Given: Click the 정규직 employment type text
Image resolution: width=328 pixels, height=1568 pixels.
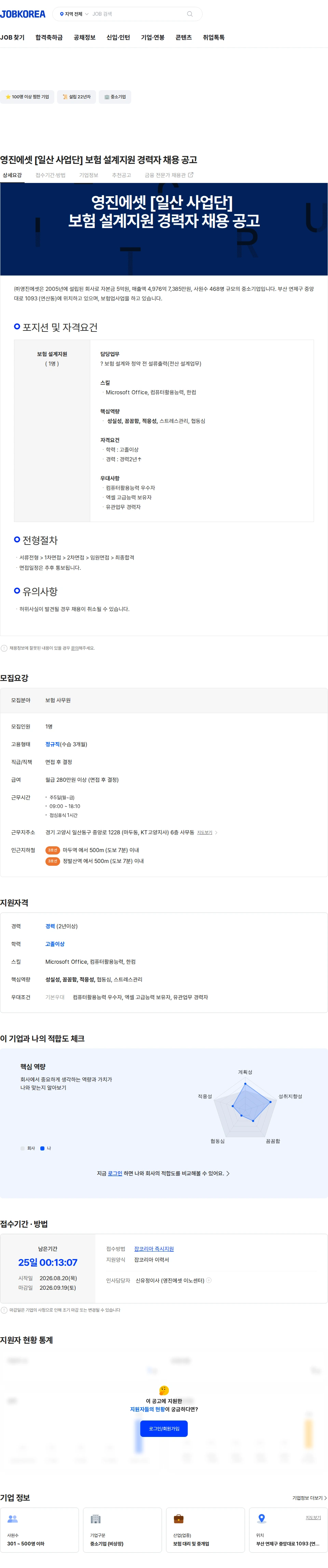Looking at the screenshot, I should click(52, 744).
